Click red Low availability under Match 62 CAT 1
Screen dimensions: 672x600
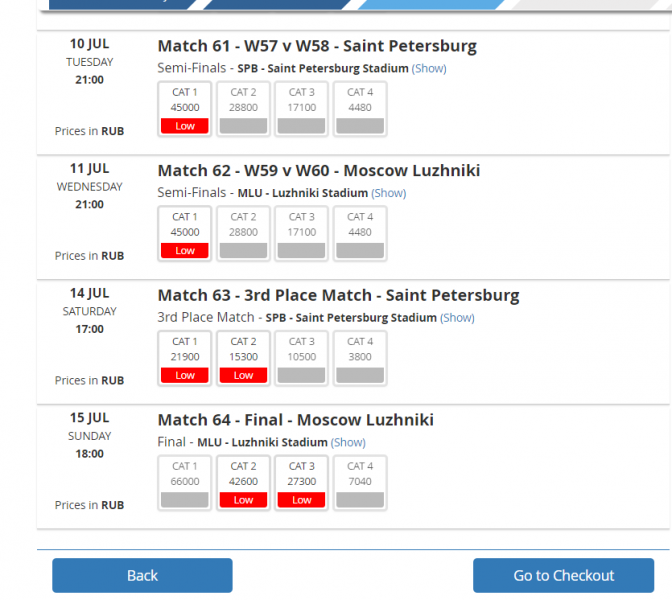pyautogui.click(x=185, y=251)
